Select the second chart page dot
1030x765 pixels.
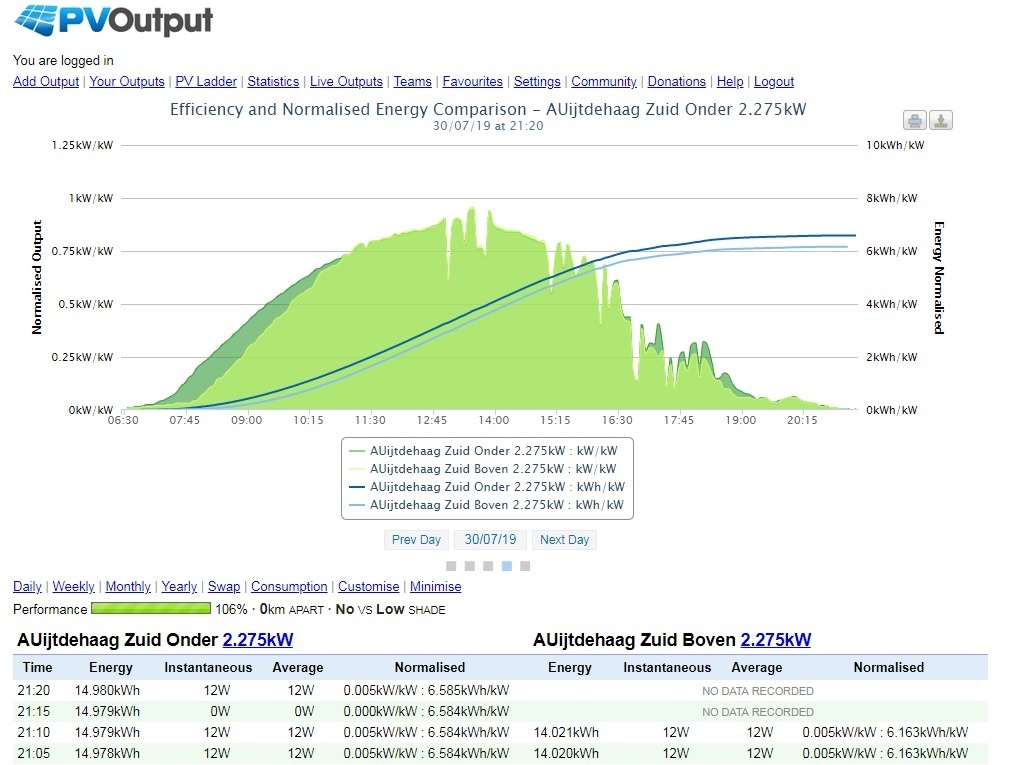(470, 566)
